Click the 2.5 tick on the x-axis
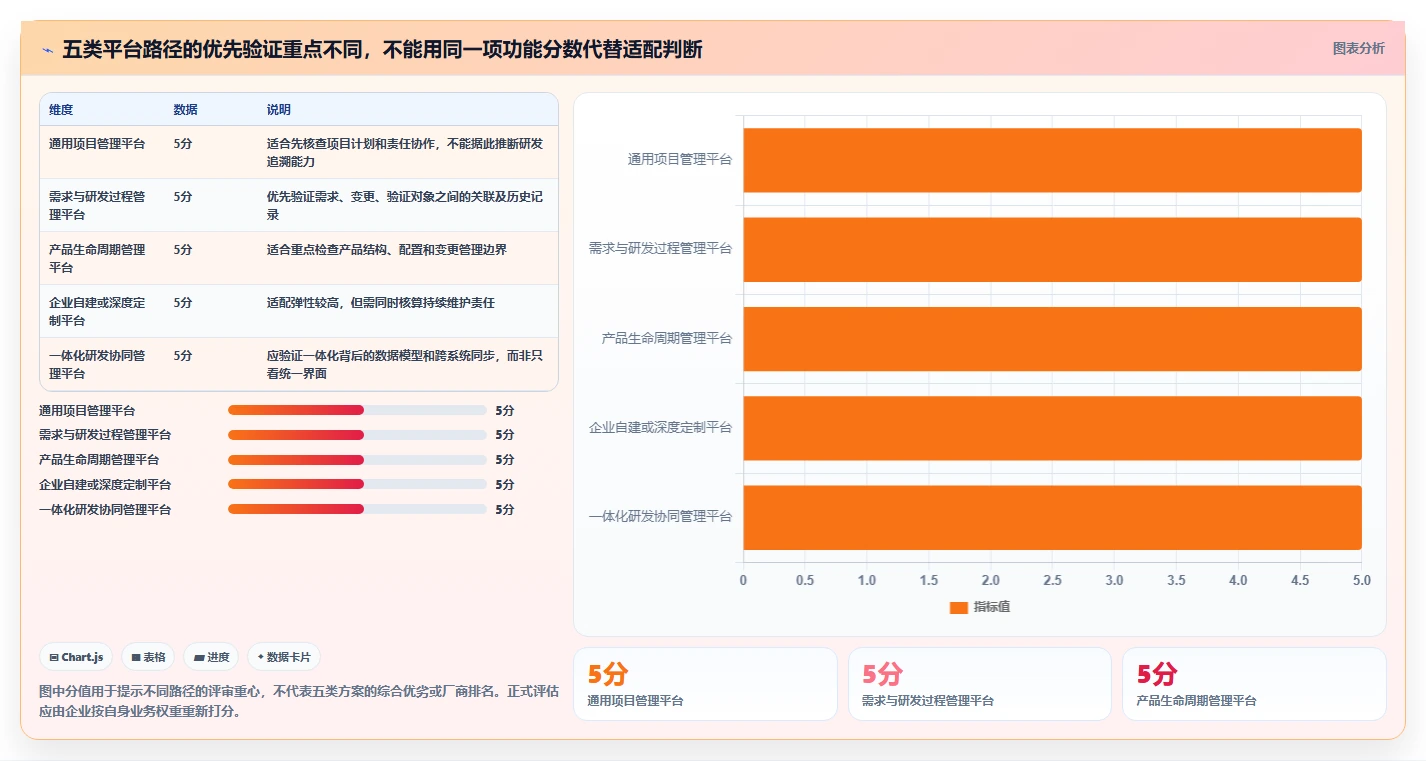The width and height of the screenshot is (1426, 761). [x=1052, y=581]
